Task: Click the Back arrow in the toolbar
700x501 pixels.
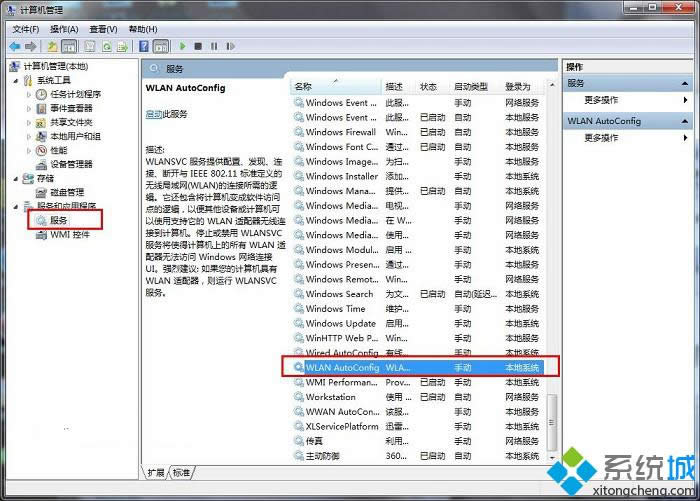Action: (x=15, y=46)
